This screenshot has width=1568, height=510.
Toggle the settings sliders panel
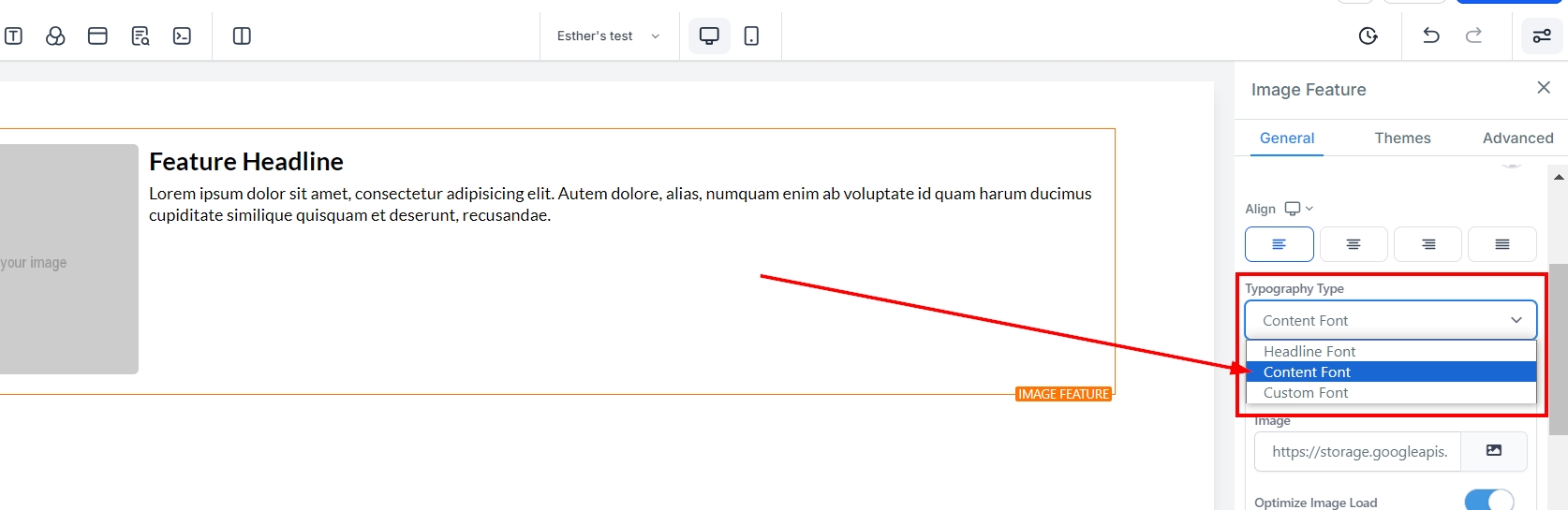click(1541, 36)
